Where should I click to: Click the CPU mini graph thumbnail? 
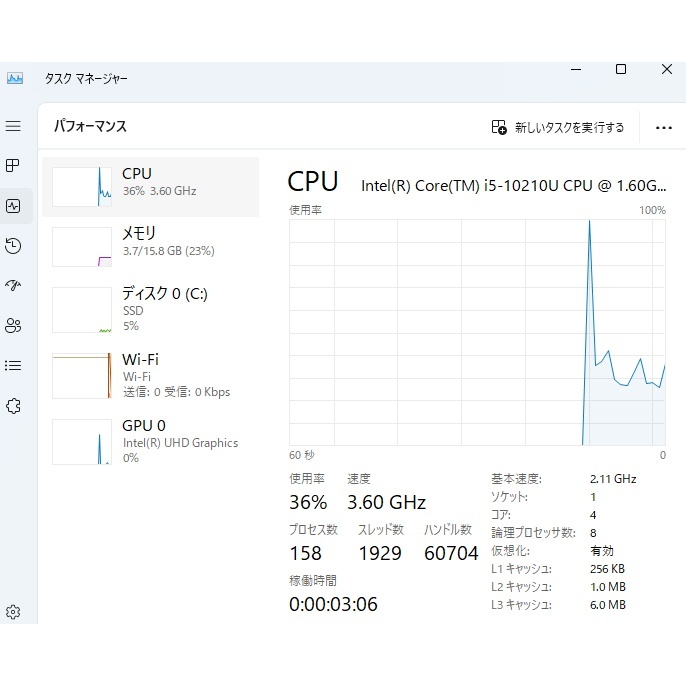[82, 187]
